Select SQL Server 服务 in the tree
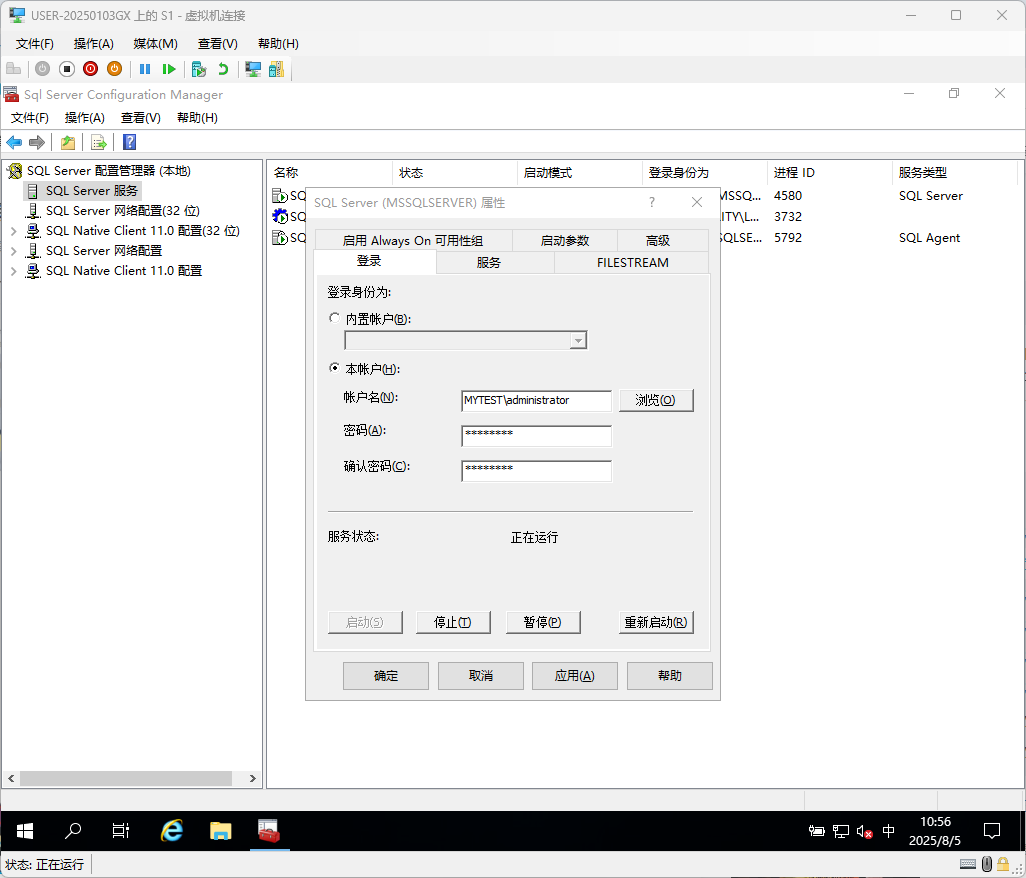Viewport: 1026px width, 878px height. pyautogui.click(x=92, y=191)
